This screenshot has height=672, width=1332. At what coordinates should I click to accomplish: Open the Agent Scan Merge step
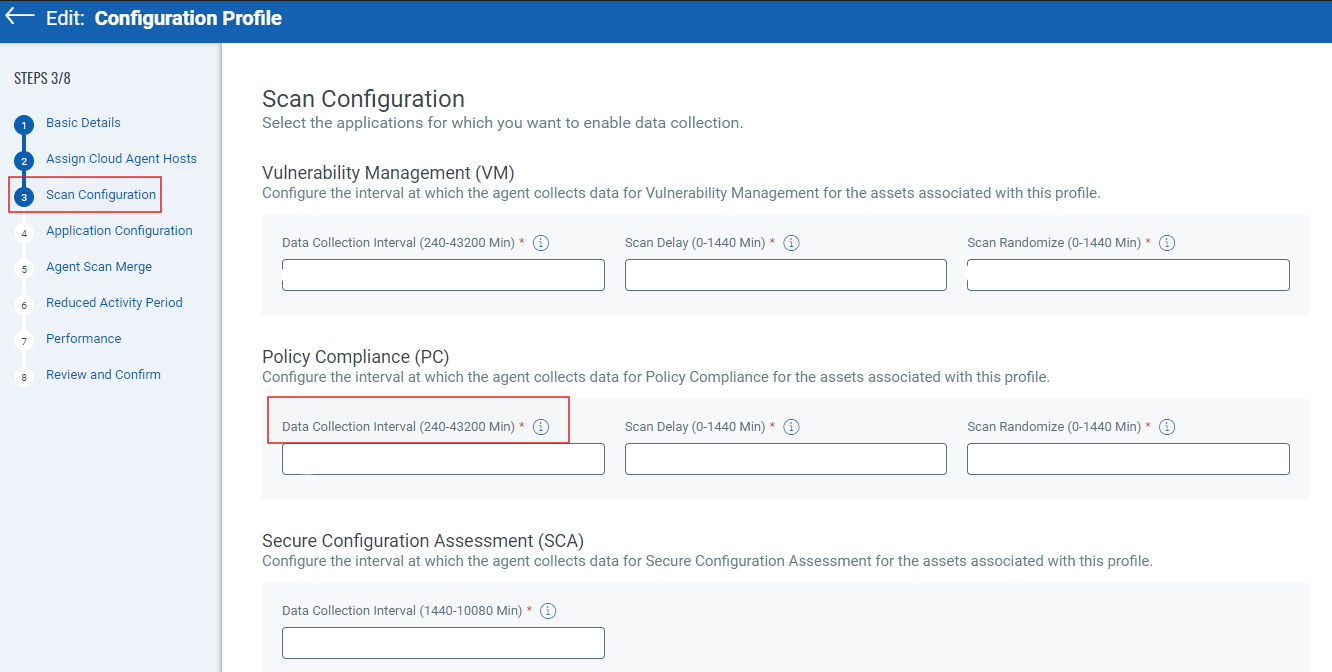99,267
